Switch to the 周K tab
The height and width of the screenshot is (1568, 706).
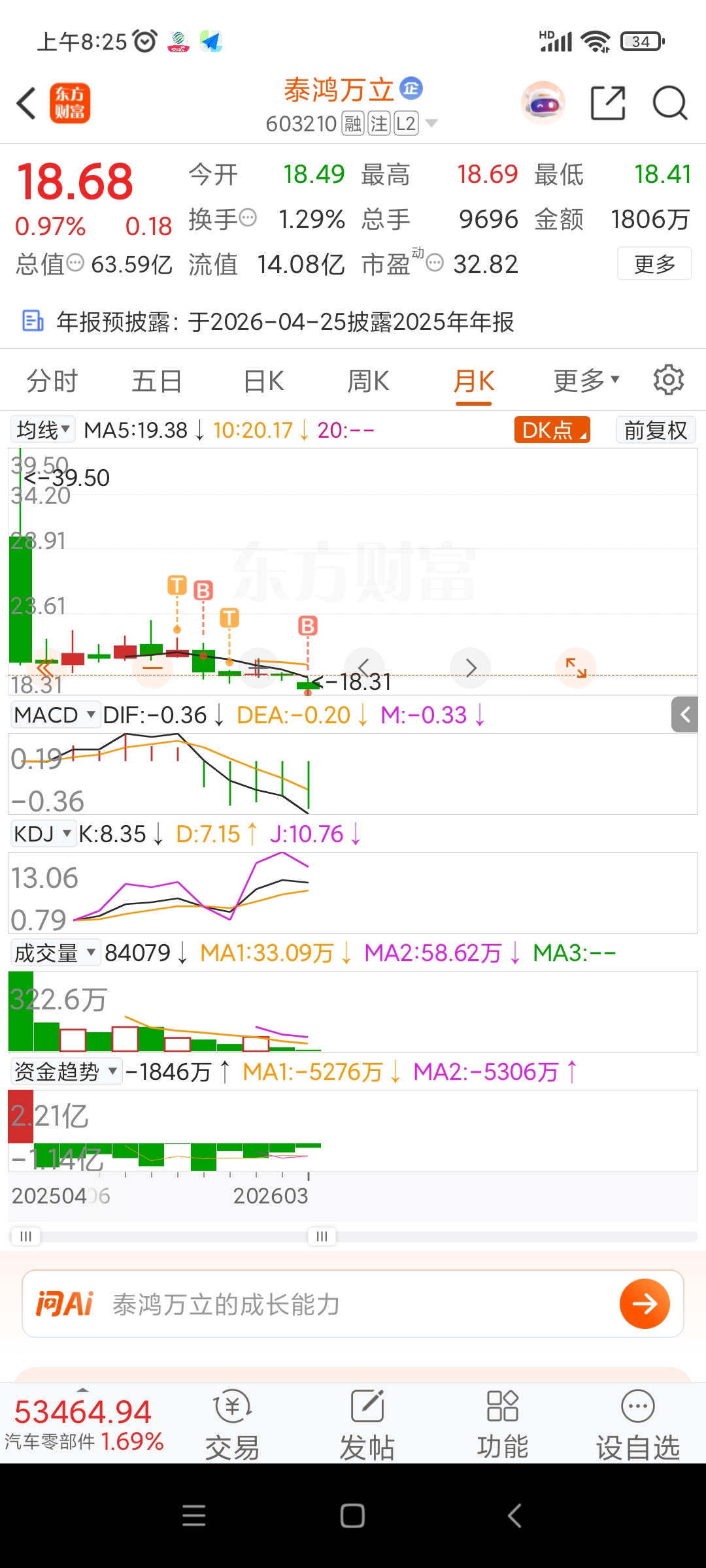(368, 380)
